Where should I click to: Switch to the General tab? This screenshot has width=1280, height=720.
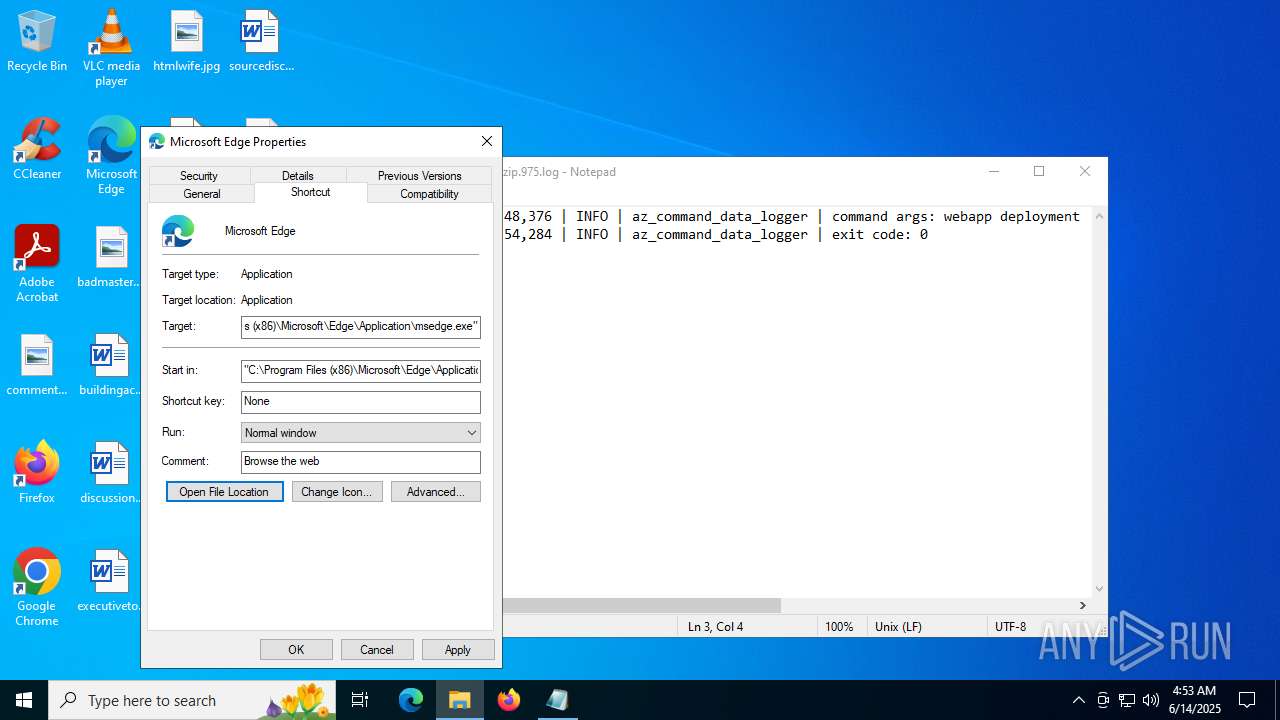202,194
